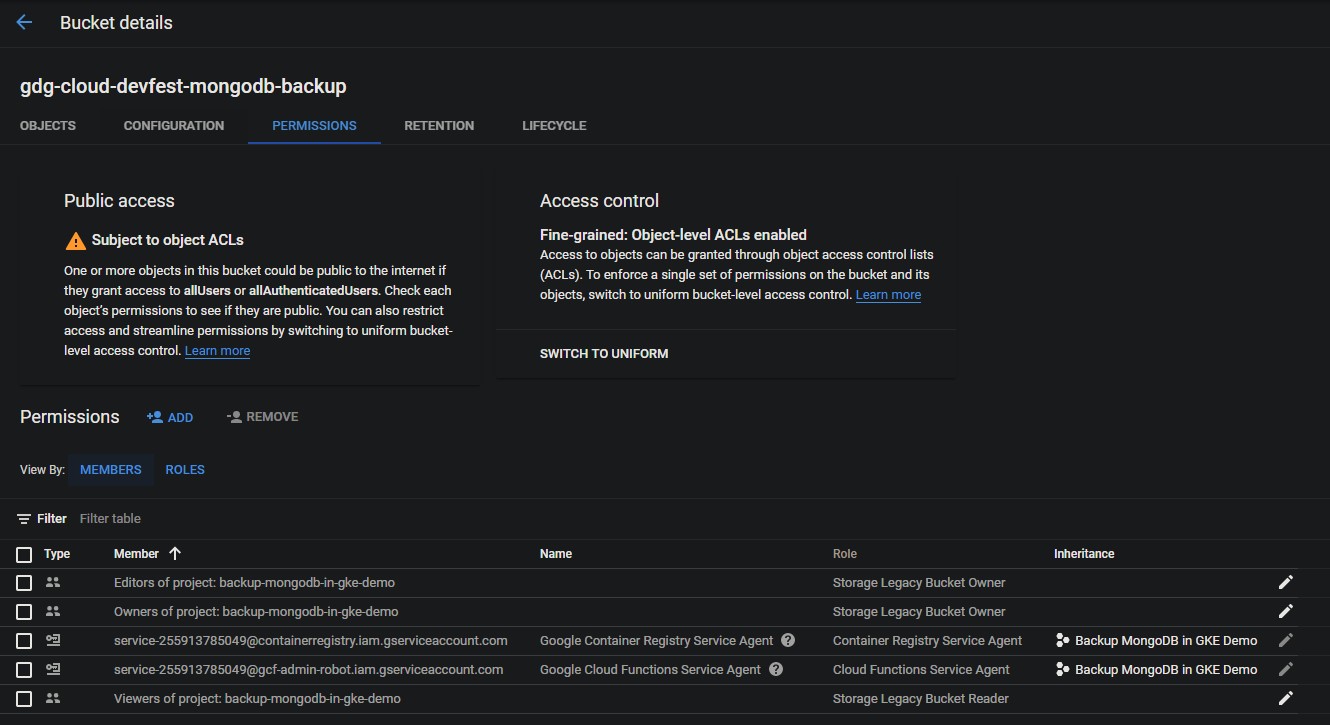Click help icon beside Cloud Functions Service Agent
The height and width of the screenshot is (725, 1330).
pyautogui.click(x=776, y=669)
